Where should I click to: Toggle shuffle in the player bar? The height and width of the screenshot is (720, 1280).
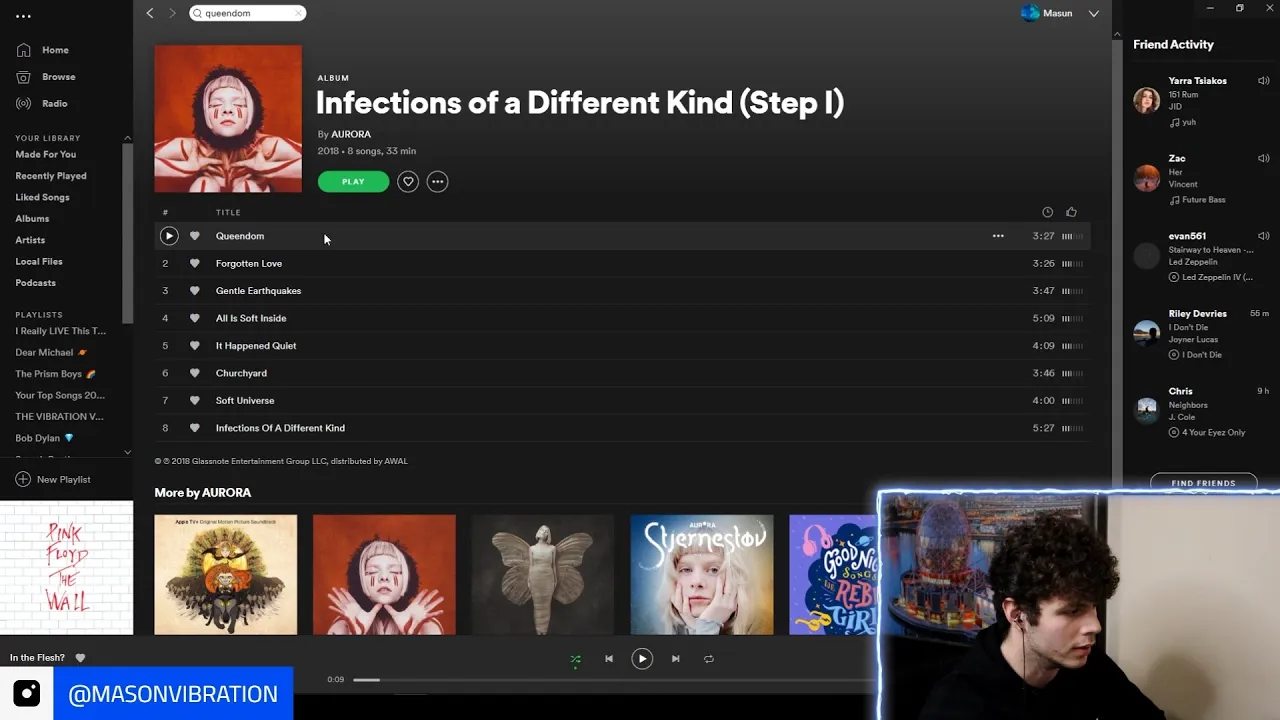pos(575,659)
